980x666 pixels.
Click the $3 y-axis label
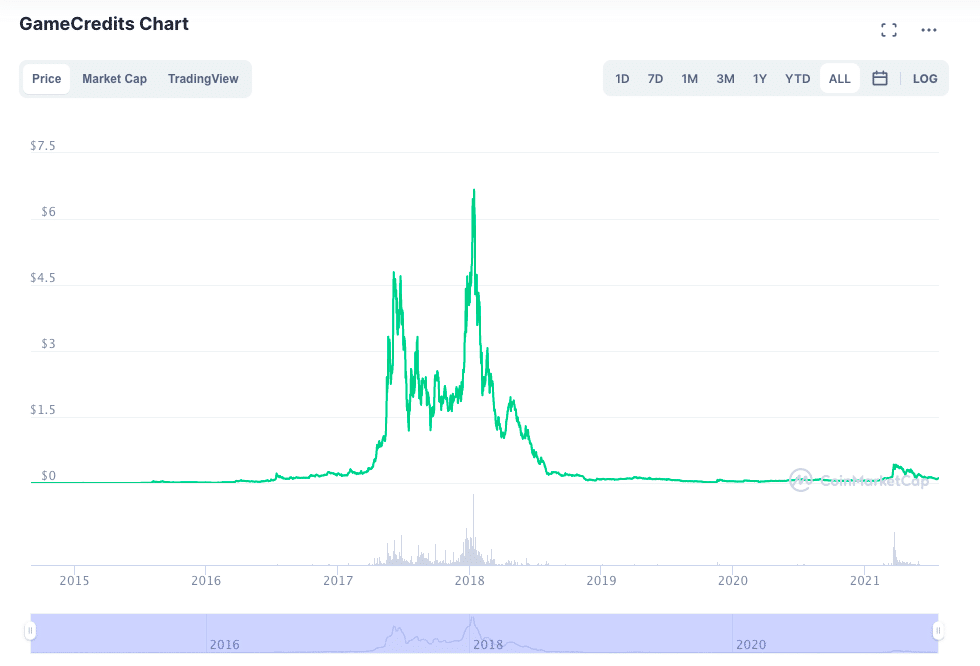(48, 344)
